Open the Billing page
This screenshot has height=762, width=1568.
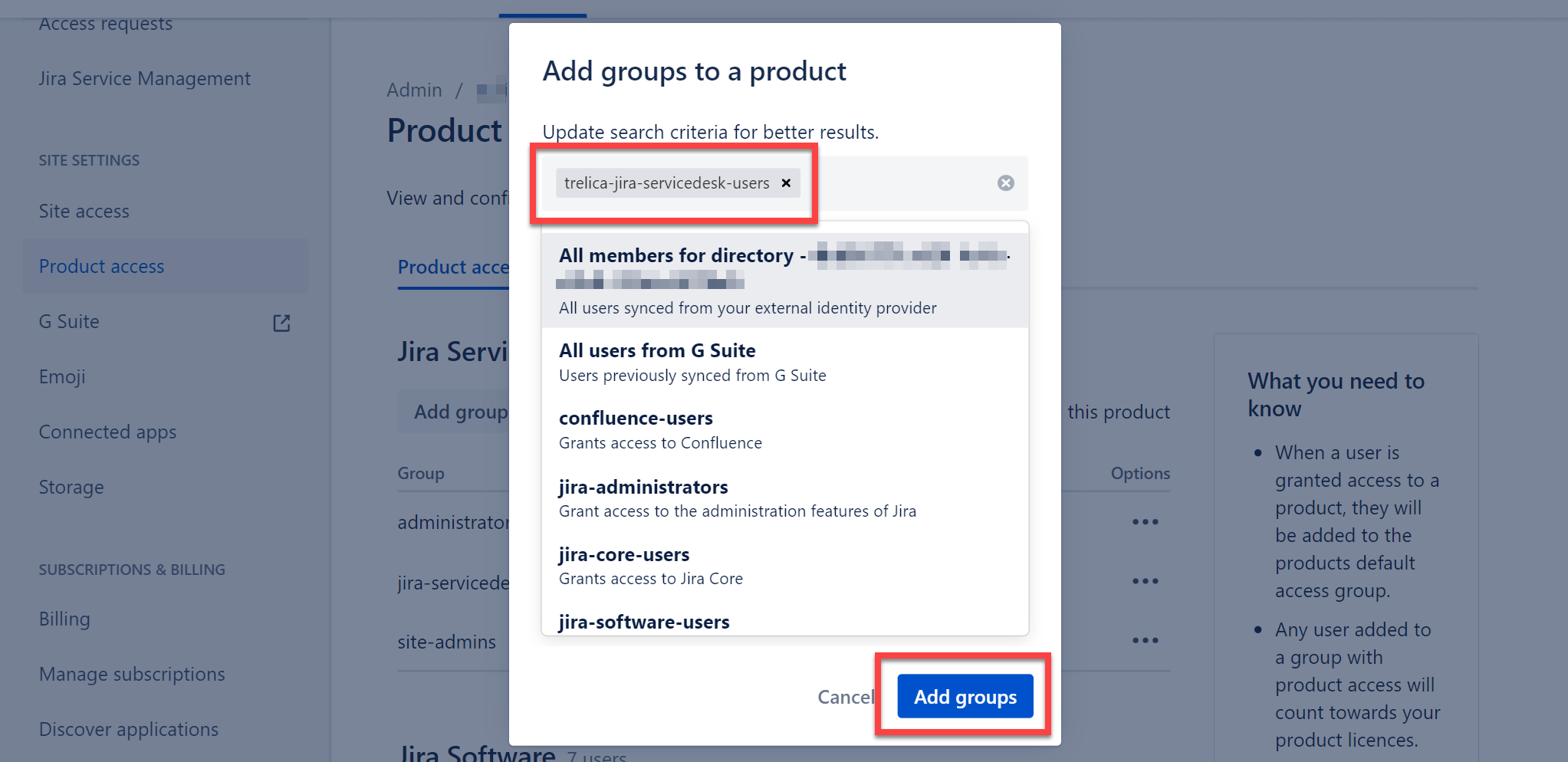(x=64, y=619)
